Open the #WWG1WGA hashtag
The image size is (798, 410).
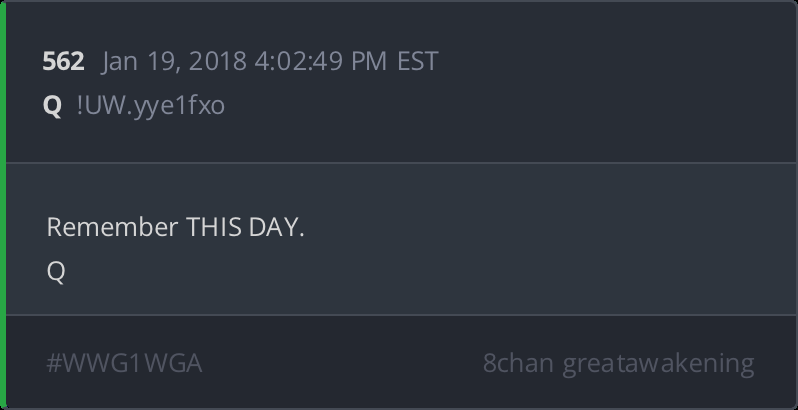tap(124, 363)
